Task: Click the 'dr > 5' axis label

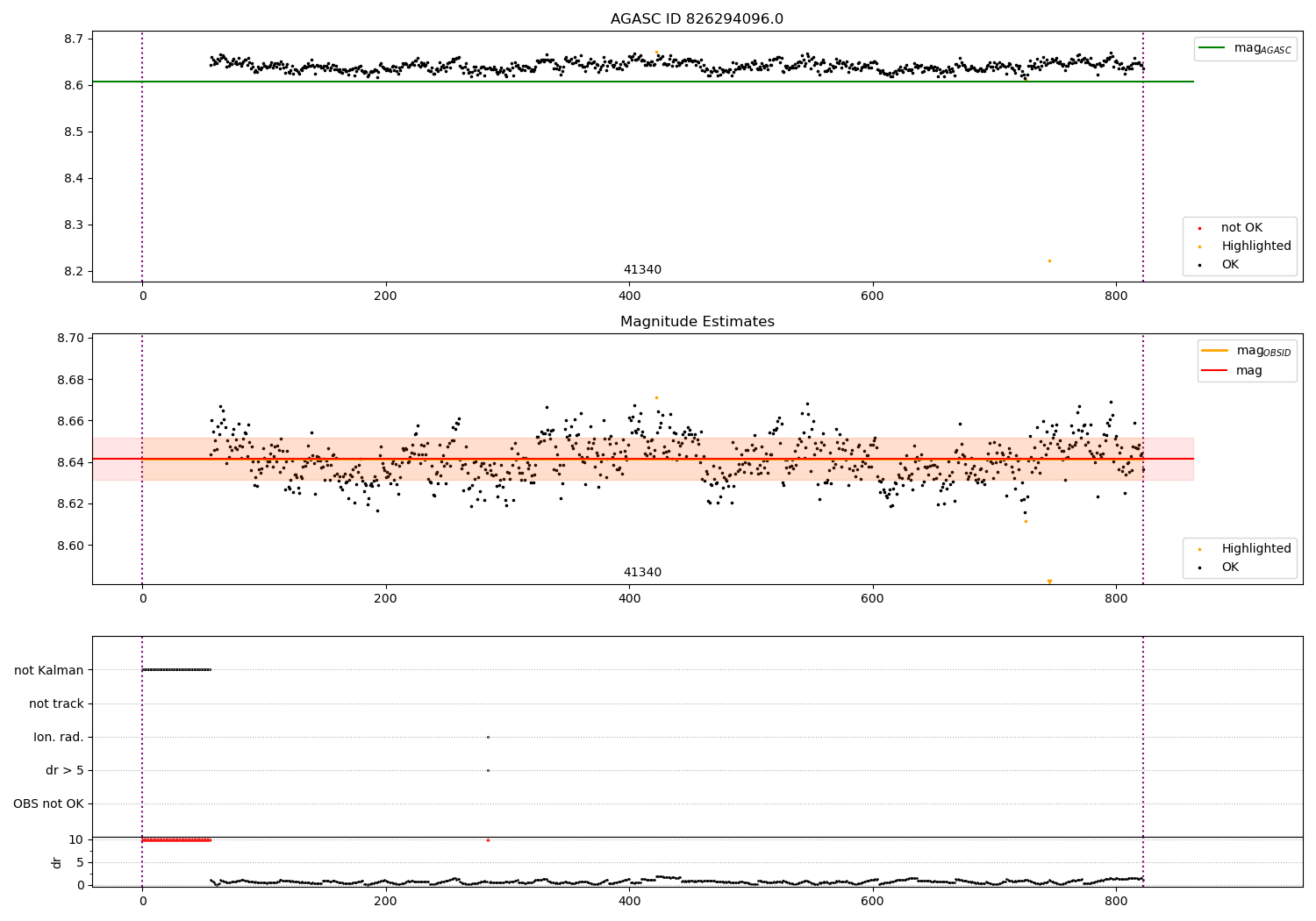Action: [65, 770]
